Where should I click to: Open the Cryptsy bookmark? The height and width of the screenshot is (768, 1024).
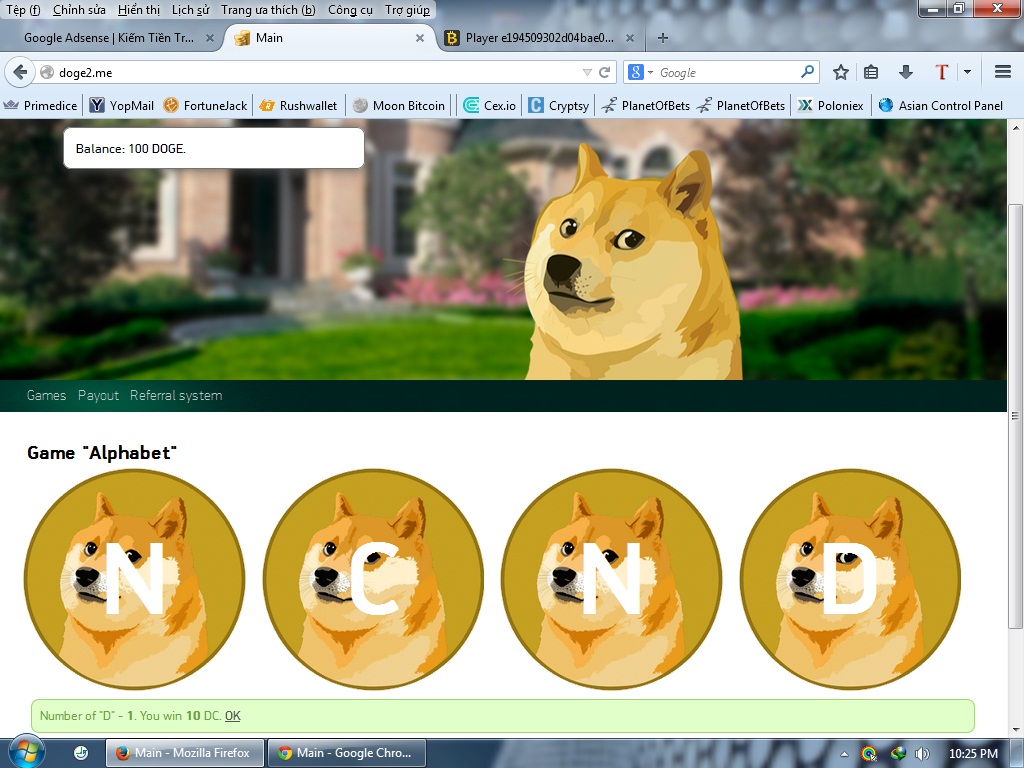tap(559, 106)
